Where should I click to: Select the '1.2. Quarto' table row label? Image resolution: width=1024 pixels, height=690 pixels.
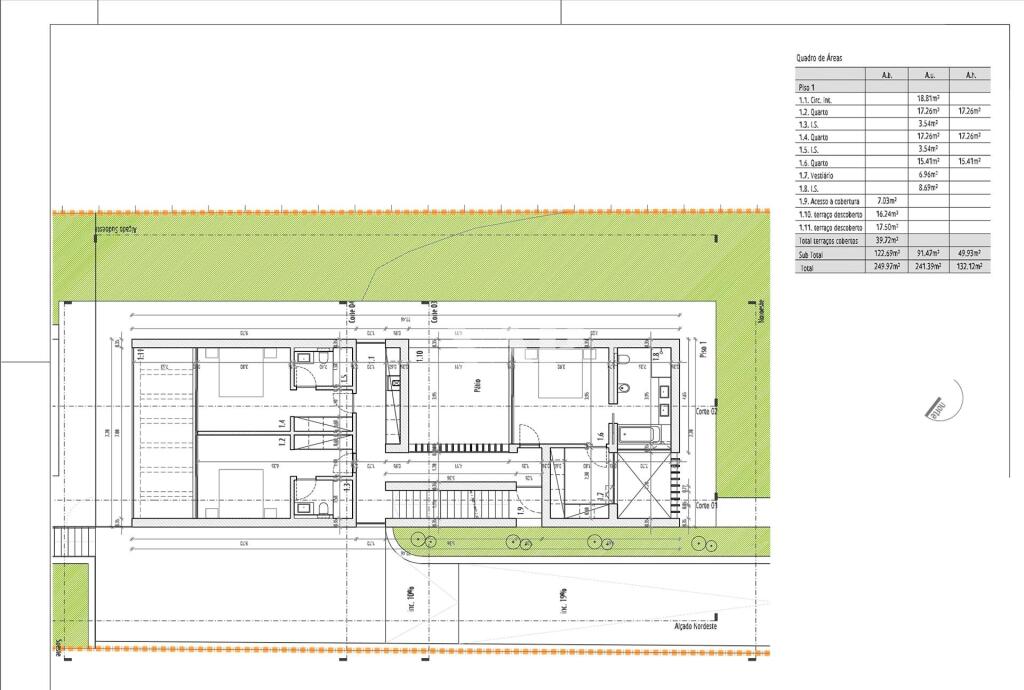coord(813,112)
